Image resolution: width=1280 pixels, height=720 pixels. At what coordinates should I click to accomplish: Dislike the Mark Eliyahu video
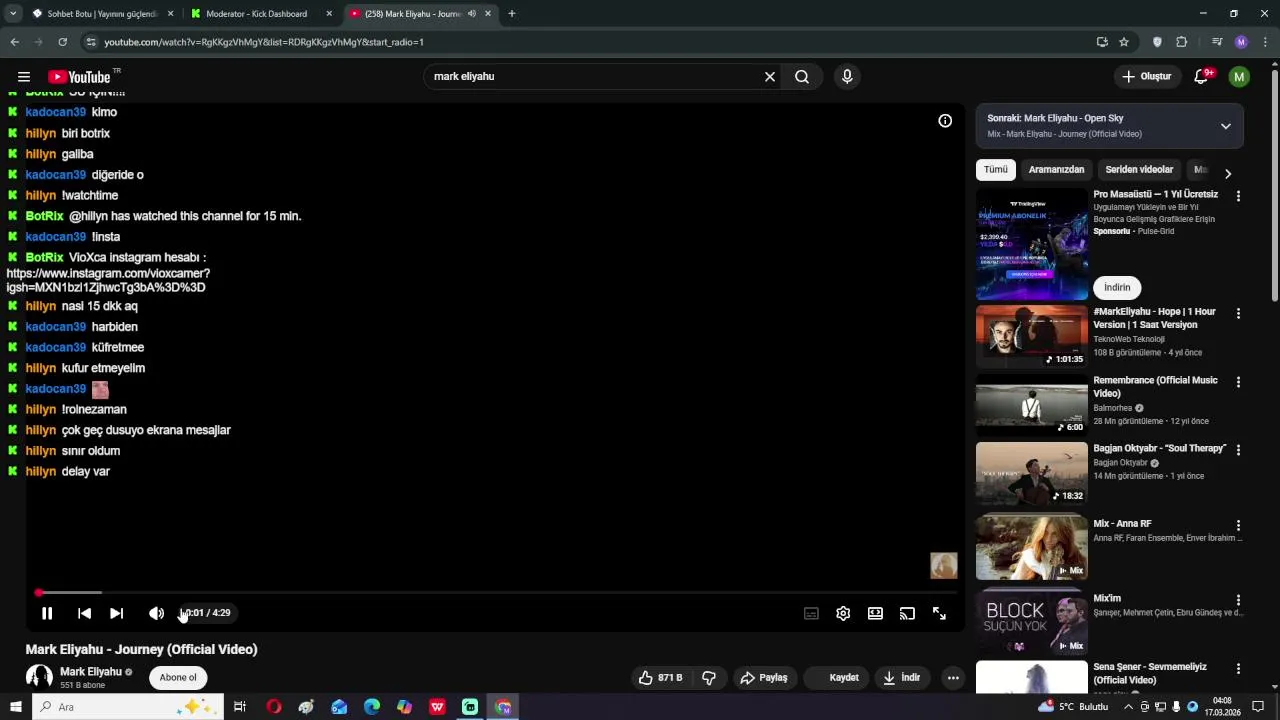point(709,678)
